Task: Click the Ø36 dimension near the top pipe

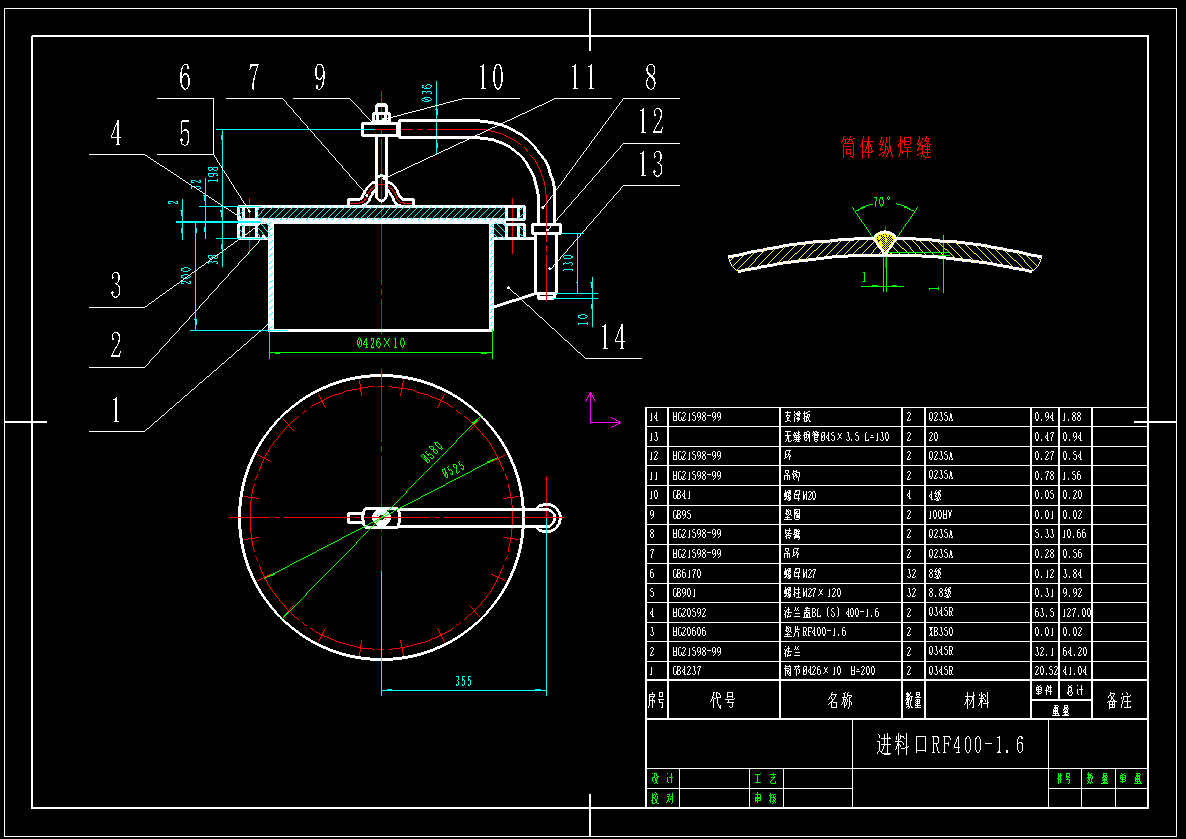Action: [427, 93]
